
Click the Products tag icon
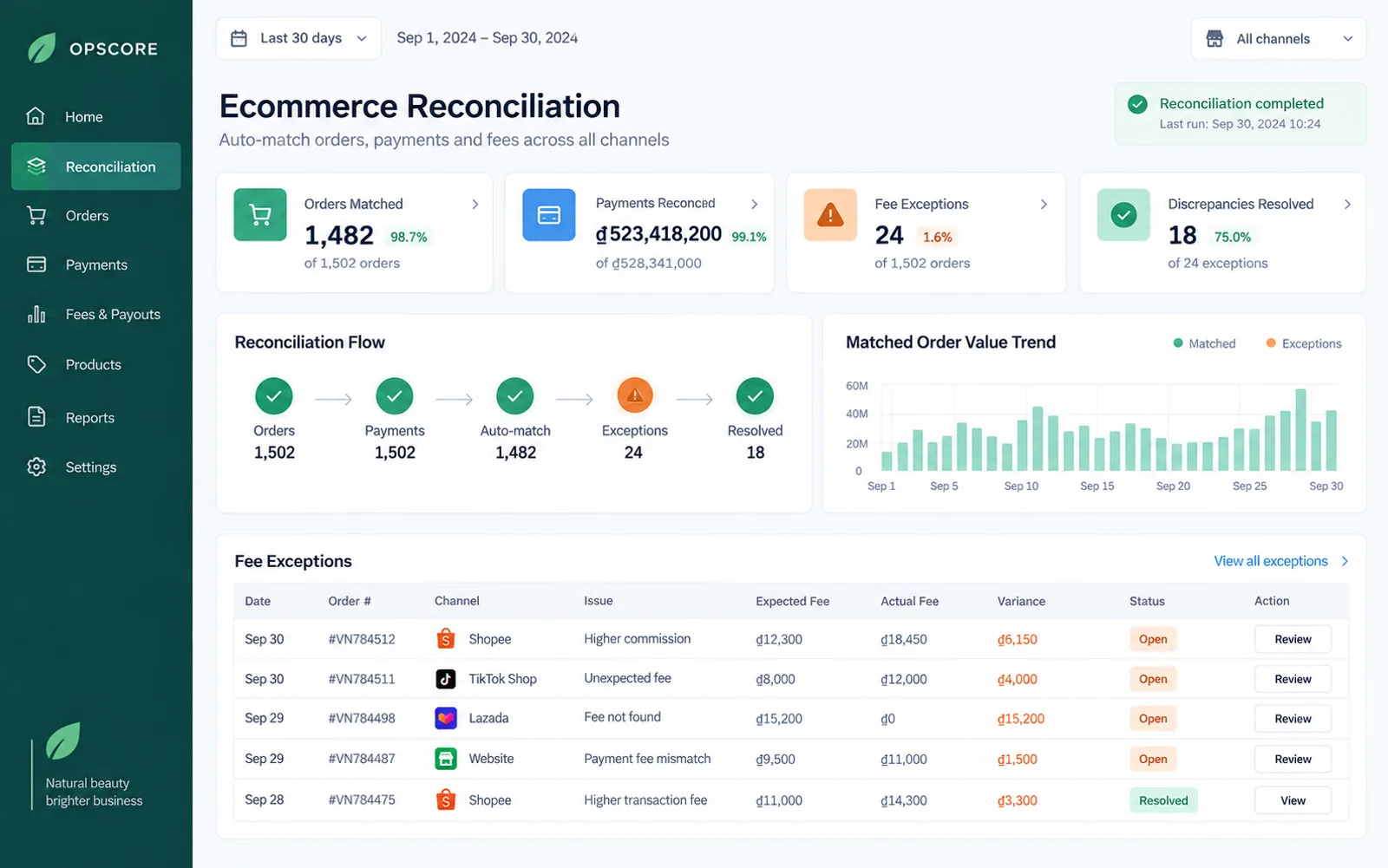pos(36,364)
